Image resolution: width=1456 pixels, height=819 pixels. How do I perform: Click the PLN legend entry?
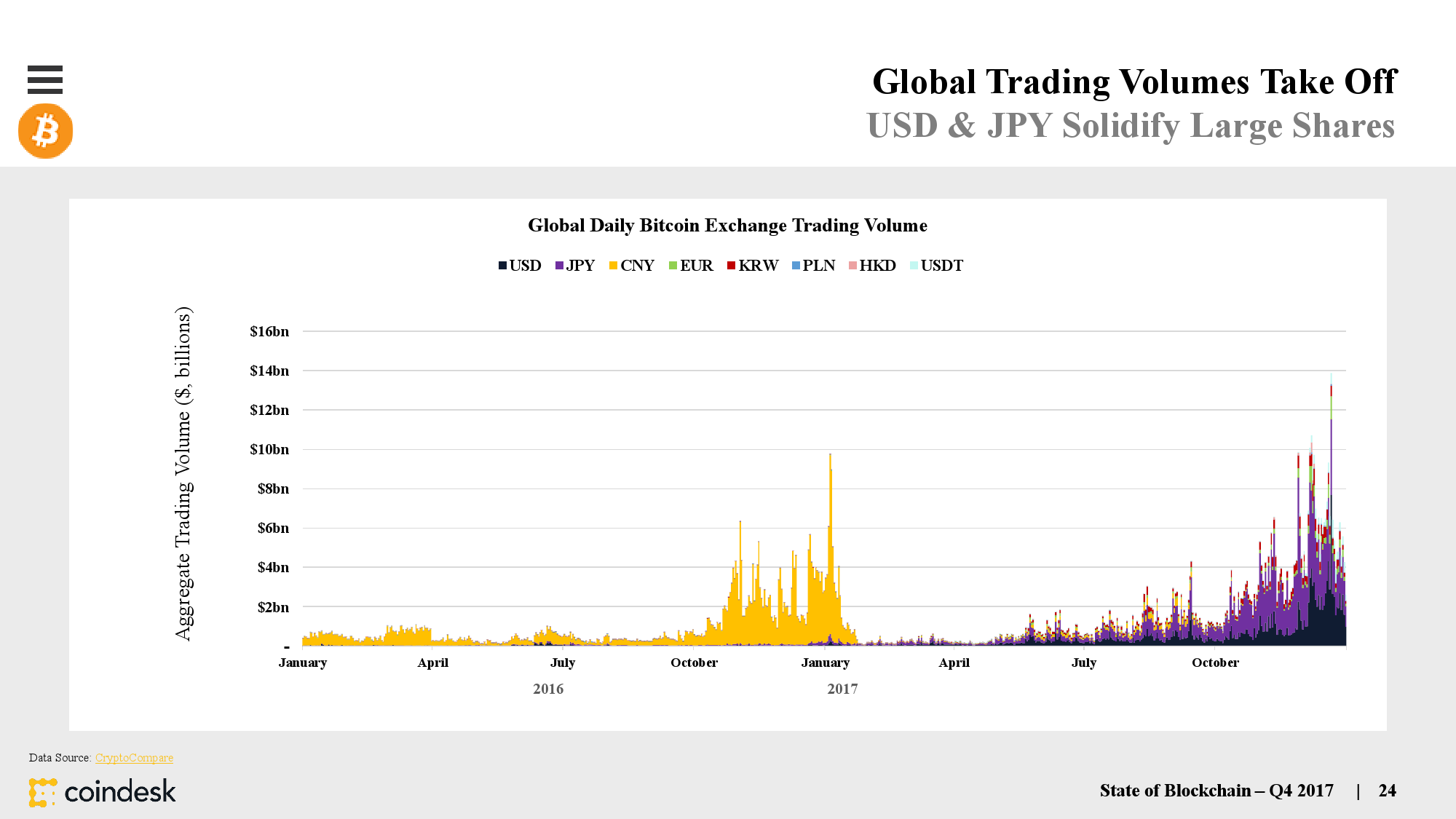point(818,266)
